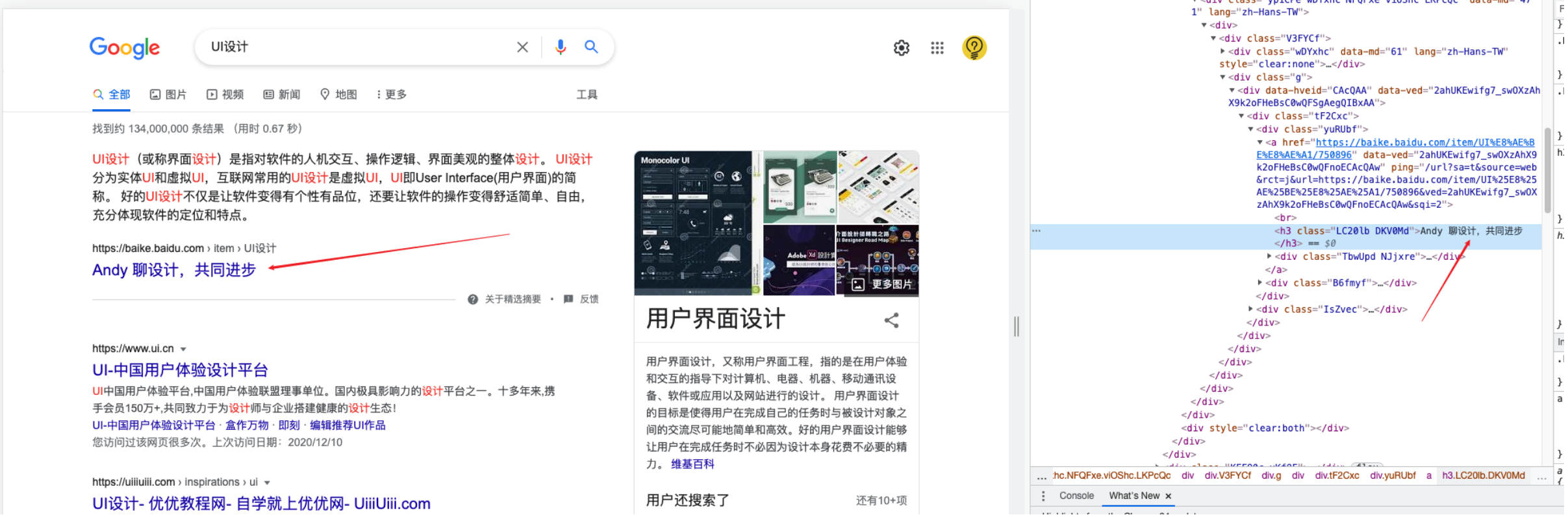Click the Google logo
Viewport: 1568px width, 517px height.
coord(125,47)
